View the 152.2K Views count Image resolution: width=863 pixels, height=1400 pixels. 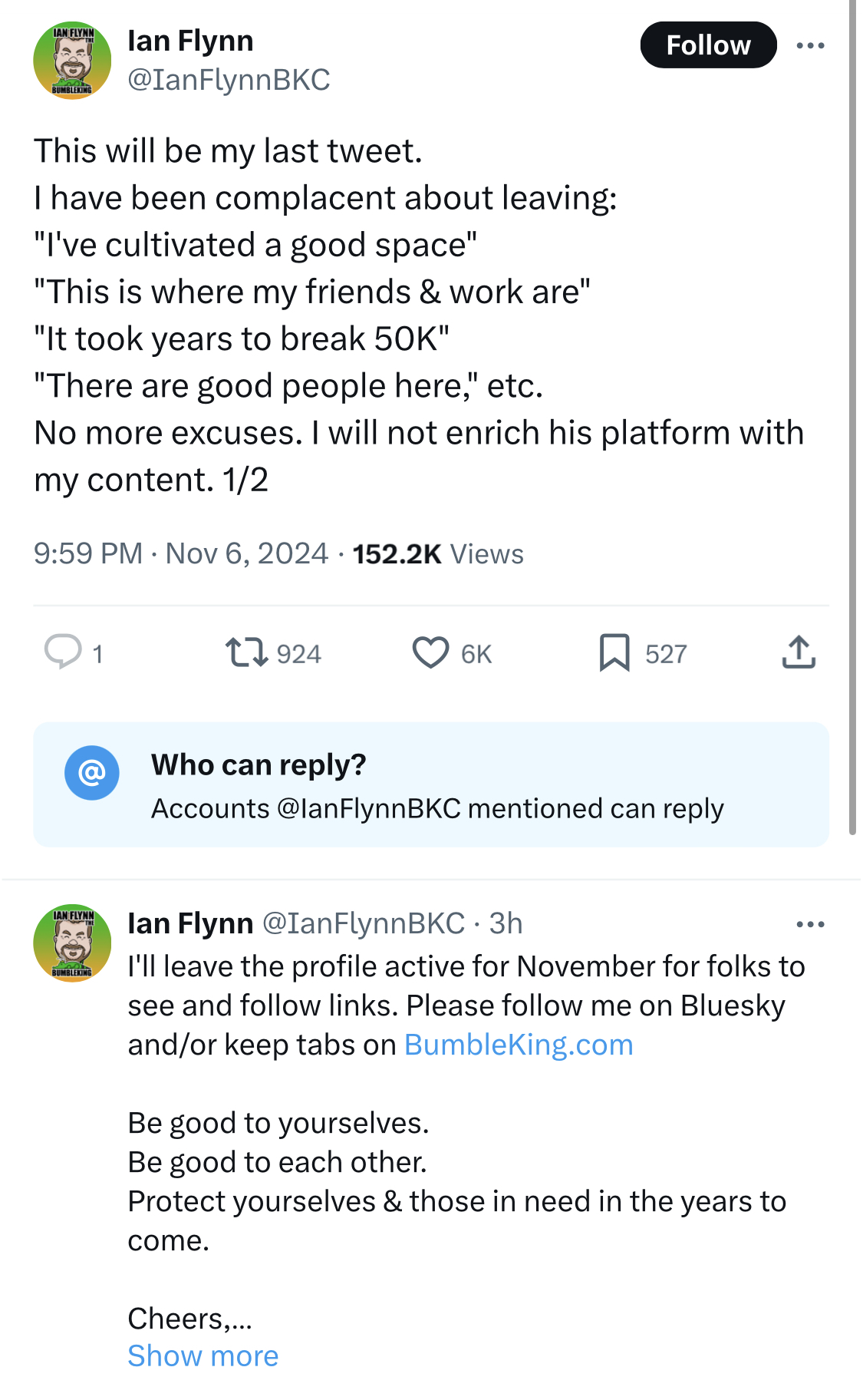pos(437,553)
